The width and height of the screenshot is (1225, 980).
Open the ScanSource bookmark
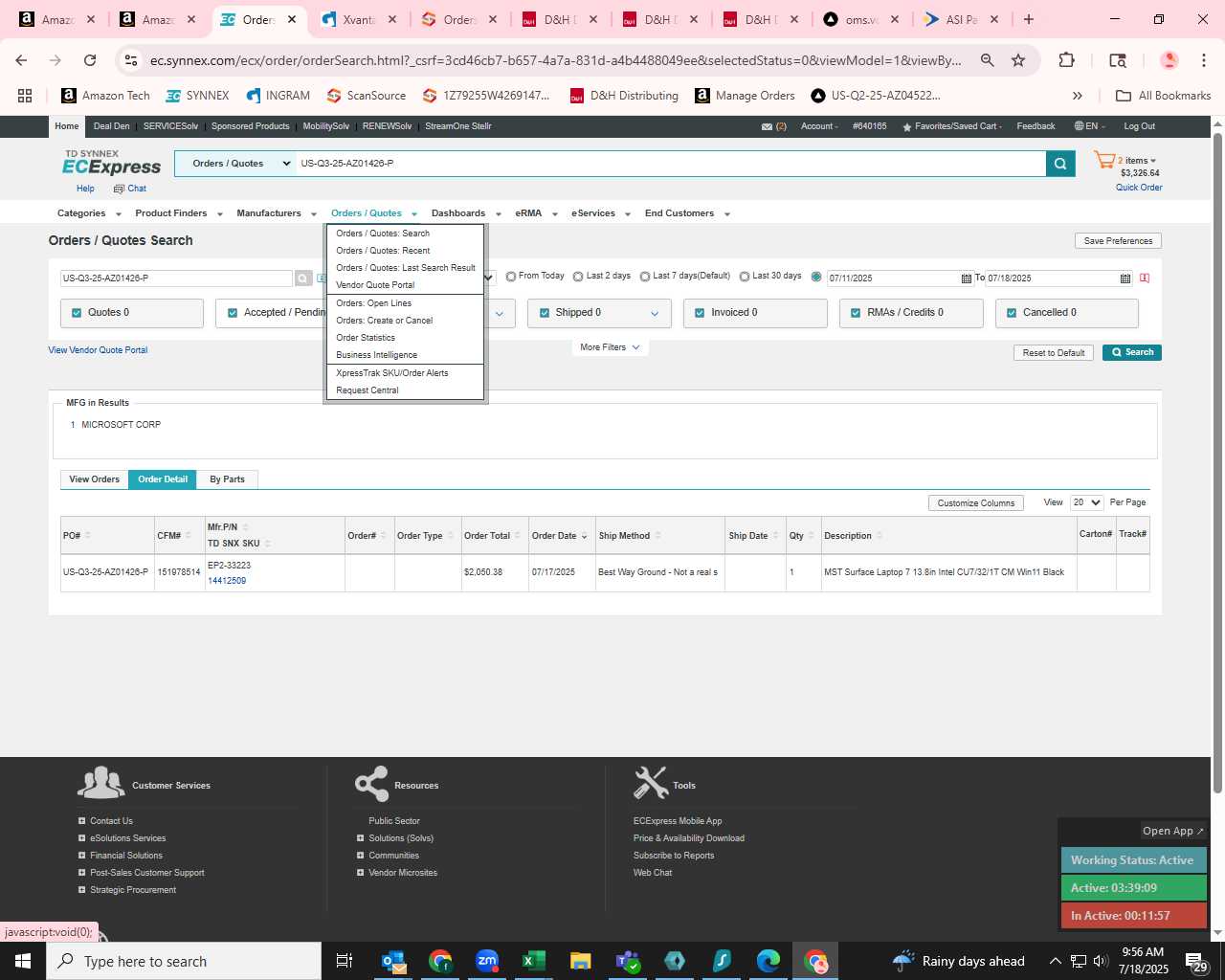pyautogui.click(x=367, y=96)
